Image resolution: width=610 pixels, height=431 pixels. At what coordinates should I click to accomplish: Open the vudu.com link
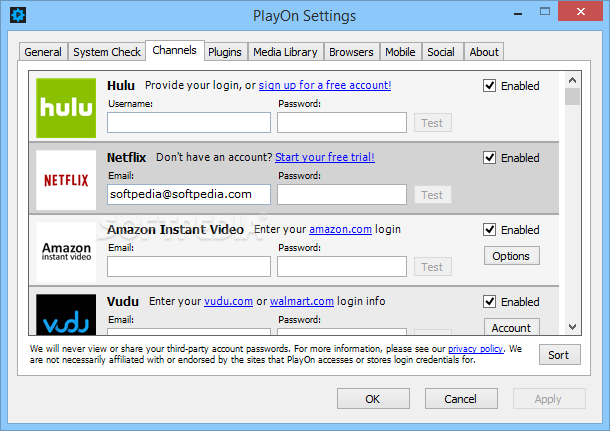pos(228,301)
